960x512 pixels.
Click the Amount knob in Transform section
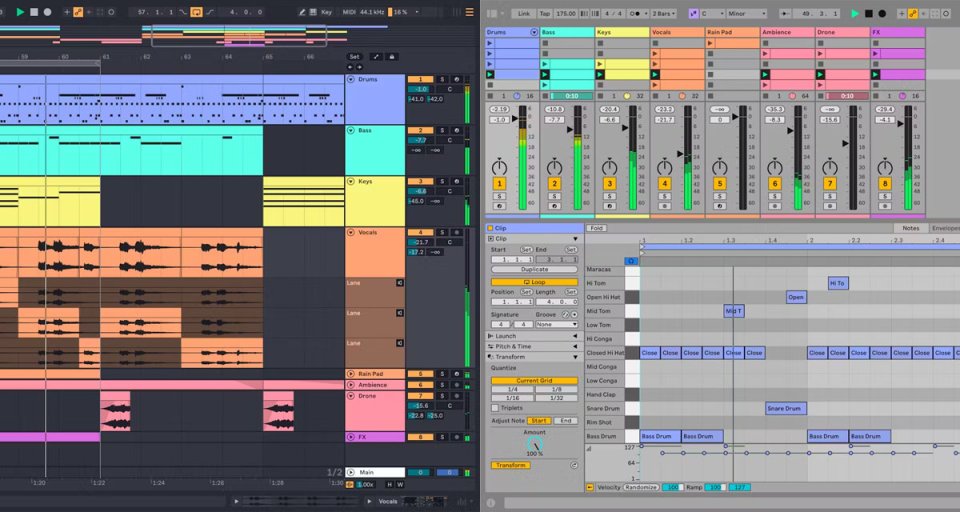coord(534,445)
